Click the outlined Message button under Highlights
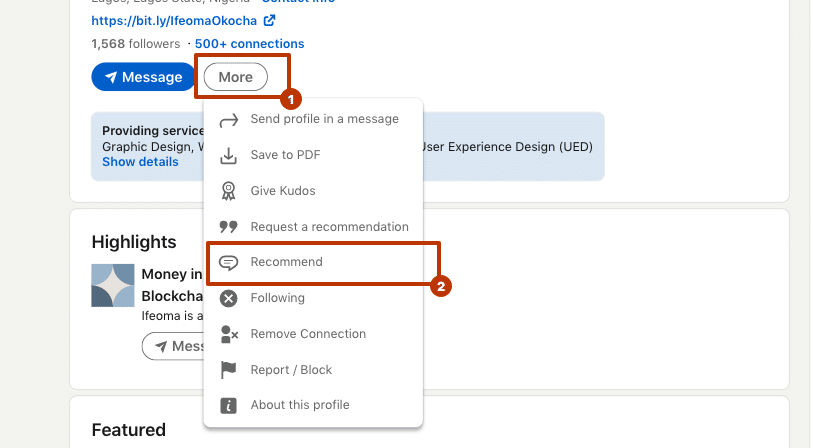Viewport: 813px width, 448px height. [x=173, y=346]
